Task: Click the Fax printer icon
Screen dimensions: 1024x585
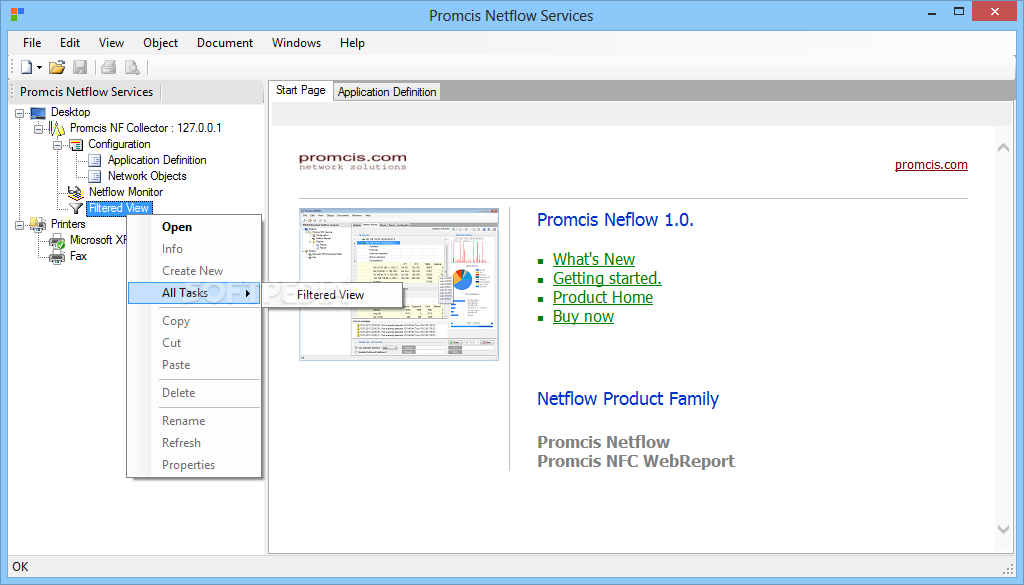Action: point(57,256)
